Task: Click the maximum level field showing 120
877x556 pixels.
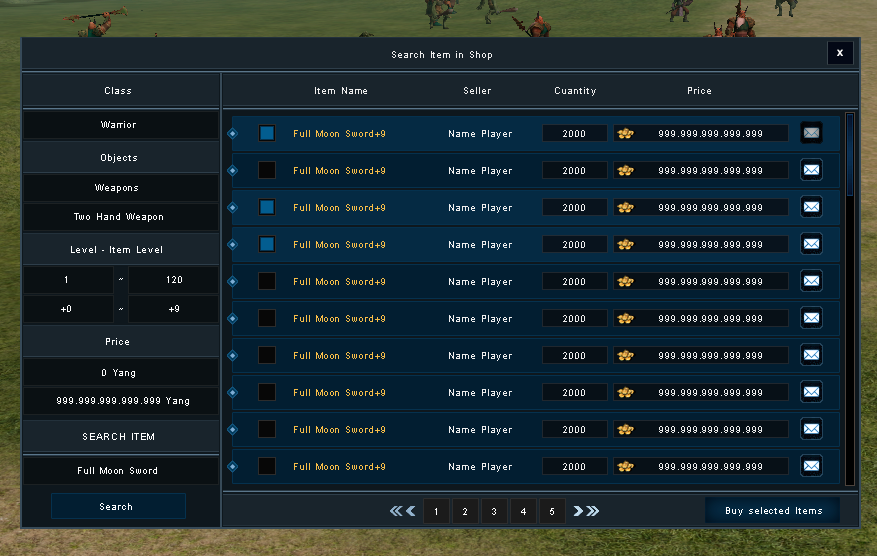Action: pyautogui.click(x=173, y=280)
